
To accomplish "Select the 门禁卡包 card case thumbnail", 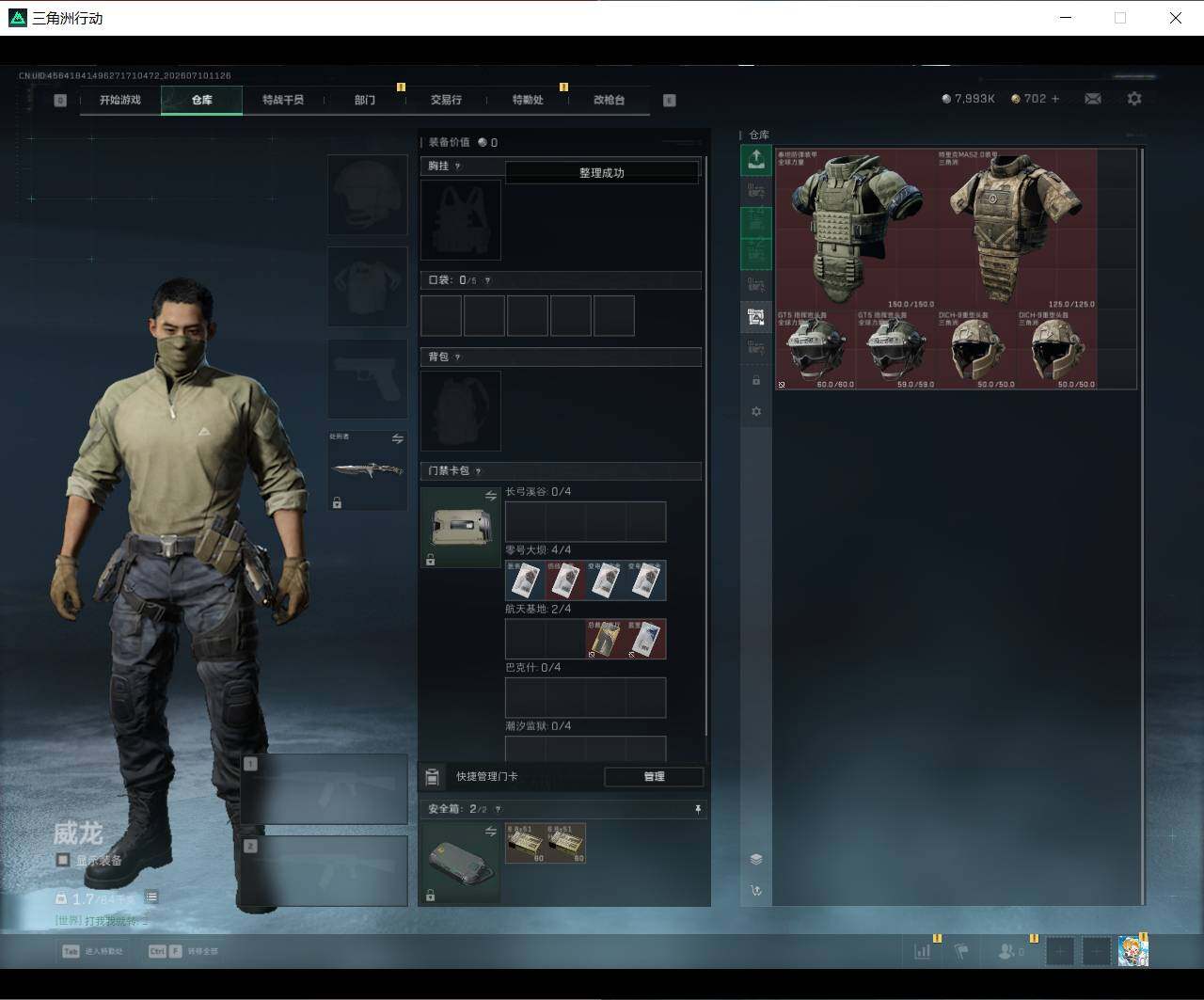I will click(x=461, y=527).
